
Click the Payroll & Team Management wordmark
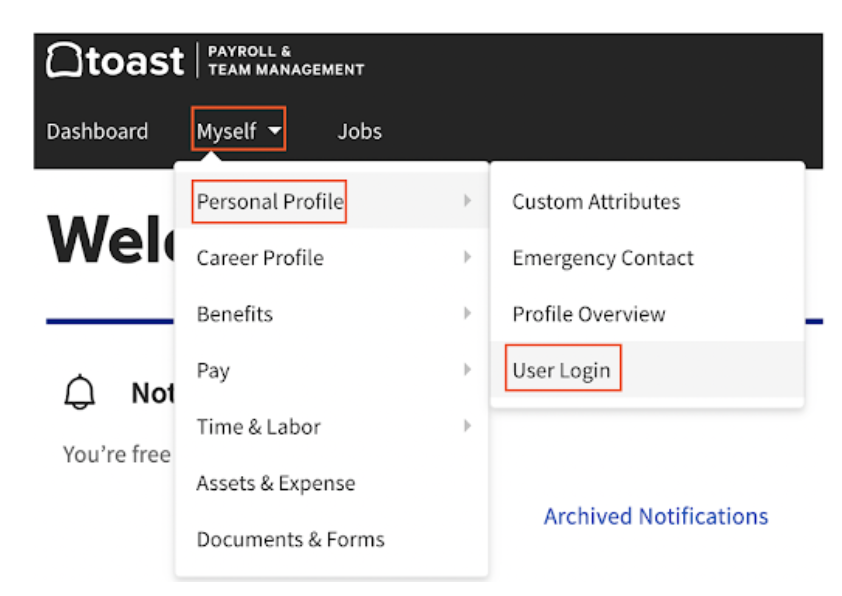285,60
